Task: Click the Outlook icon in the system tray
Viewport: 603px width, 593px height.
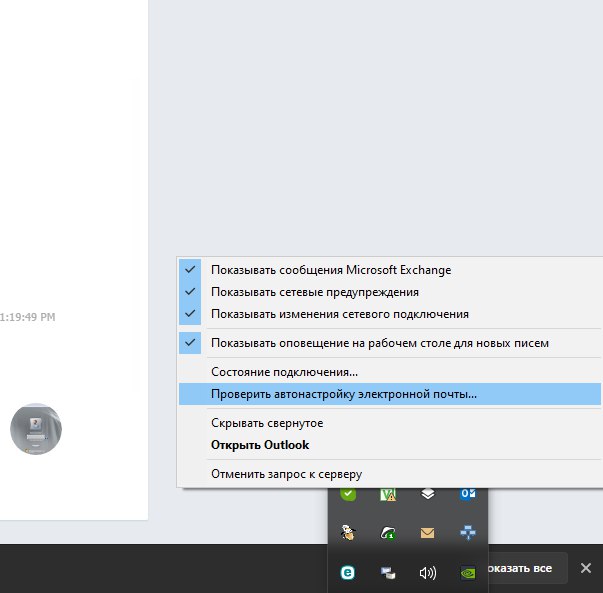Action: click(468, 493)
